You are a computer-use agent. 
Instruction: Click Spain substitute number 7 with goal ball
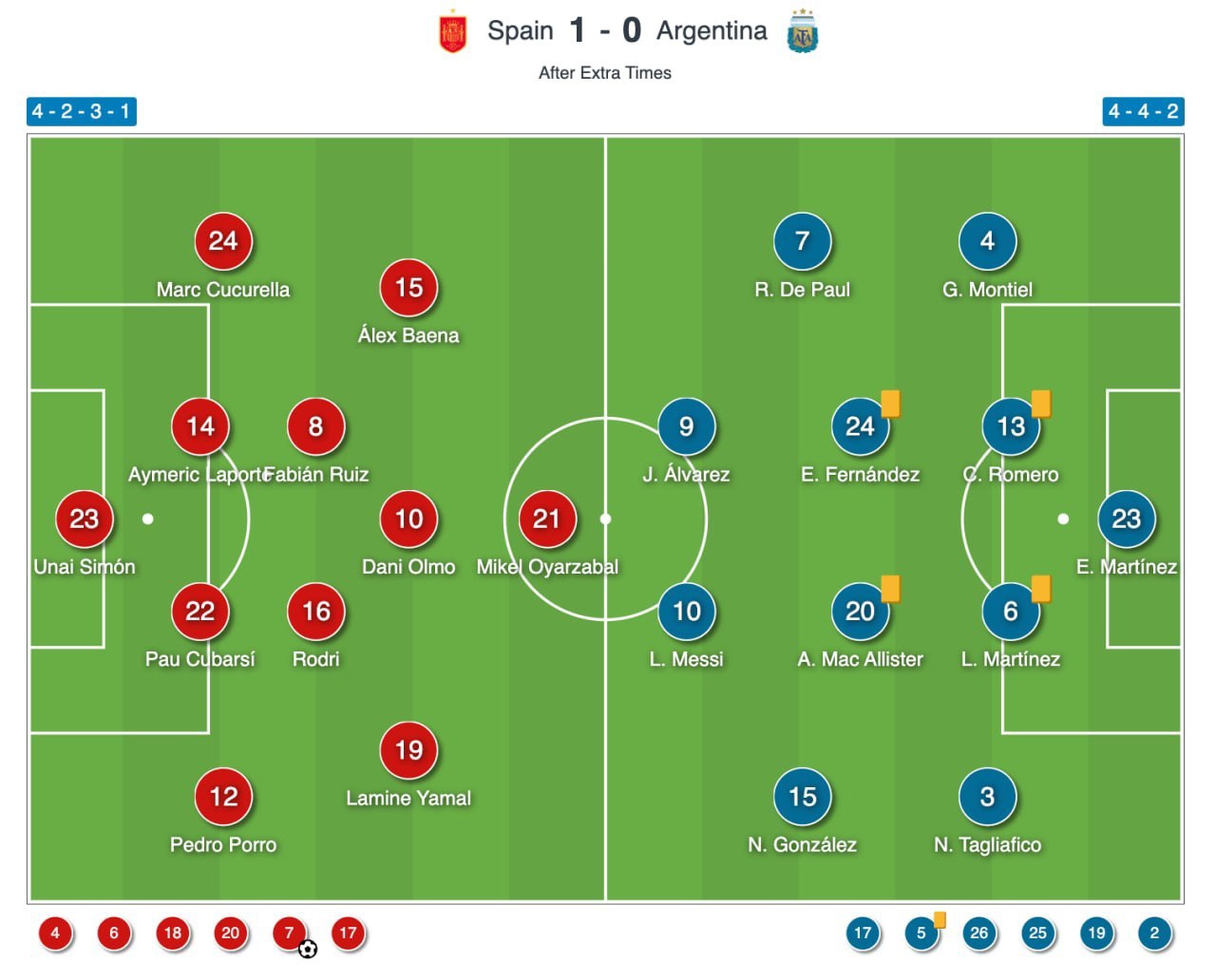[290, 933]
